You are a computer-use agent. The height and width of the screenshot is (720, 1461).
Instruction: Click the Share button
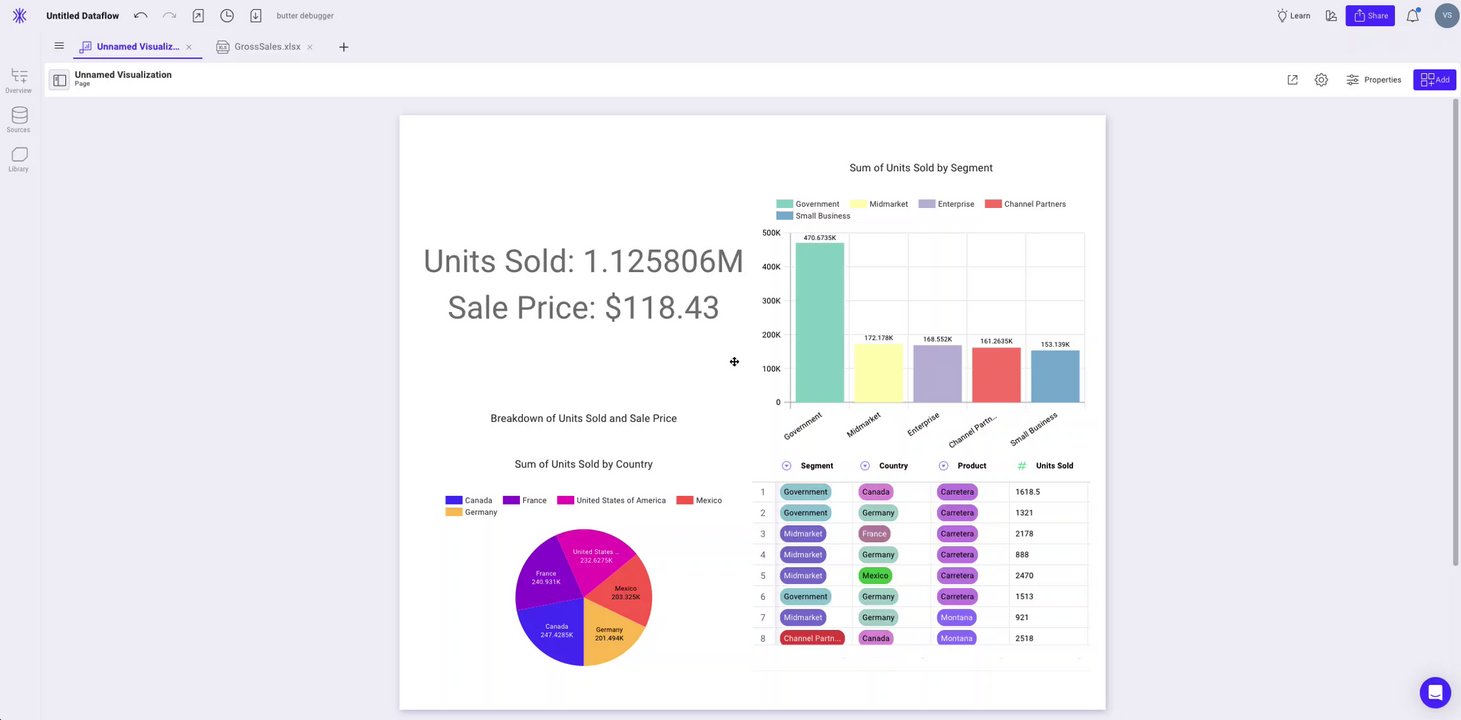[x=1370, y=16]
